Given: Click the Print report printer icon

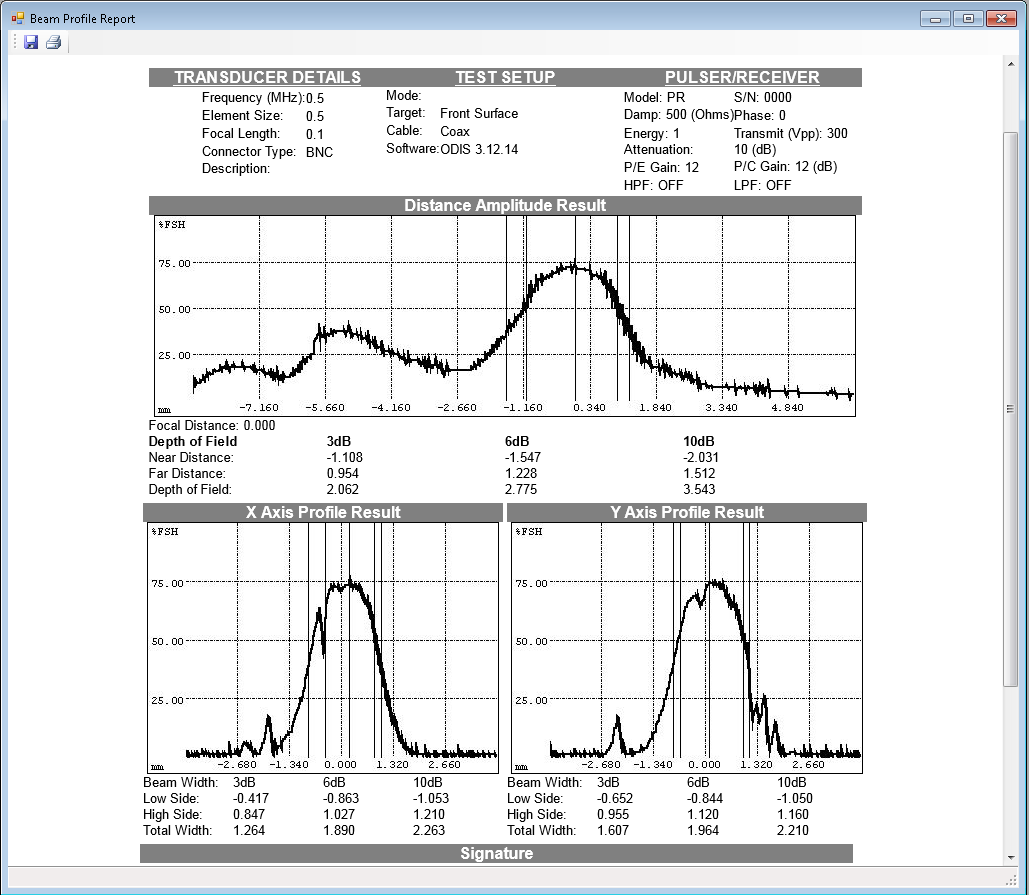Looking at the screenshot, I should [53, 42].
